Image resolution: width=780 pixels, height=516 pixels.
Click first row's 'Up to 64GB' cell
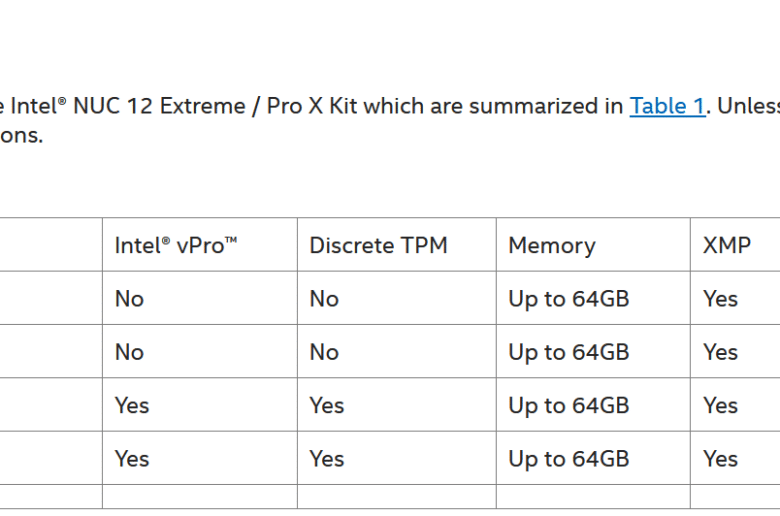593,298
